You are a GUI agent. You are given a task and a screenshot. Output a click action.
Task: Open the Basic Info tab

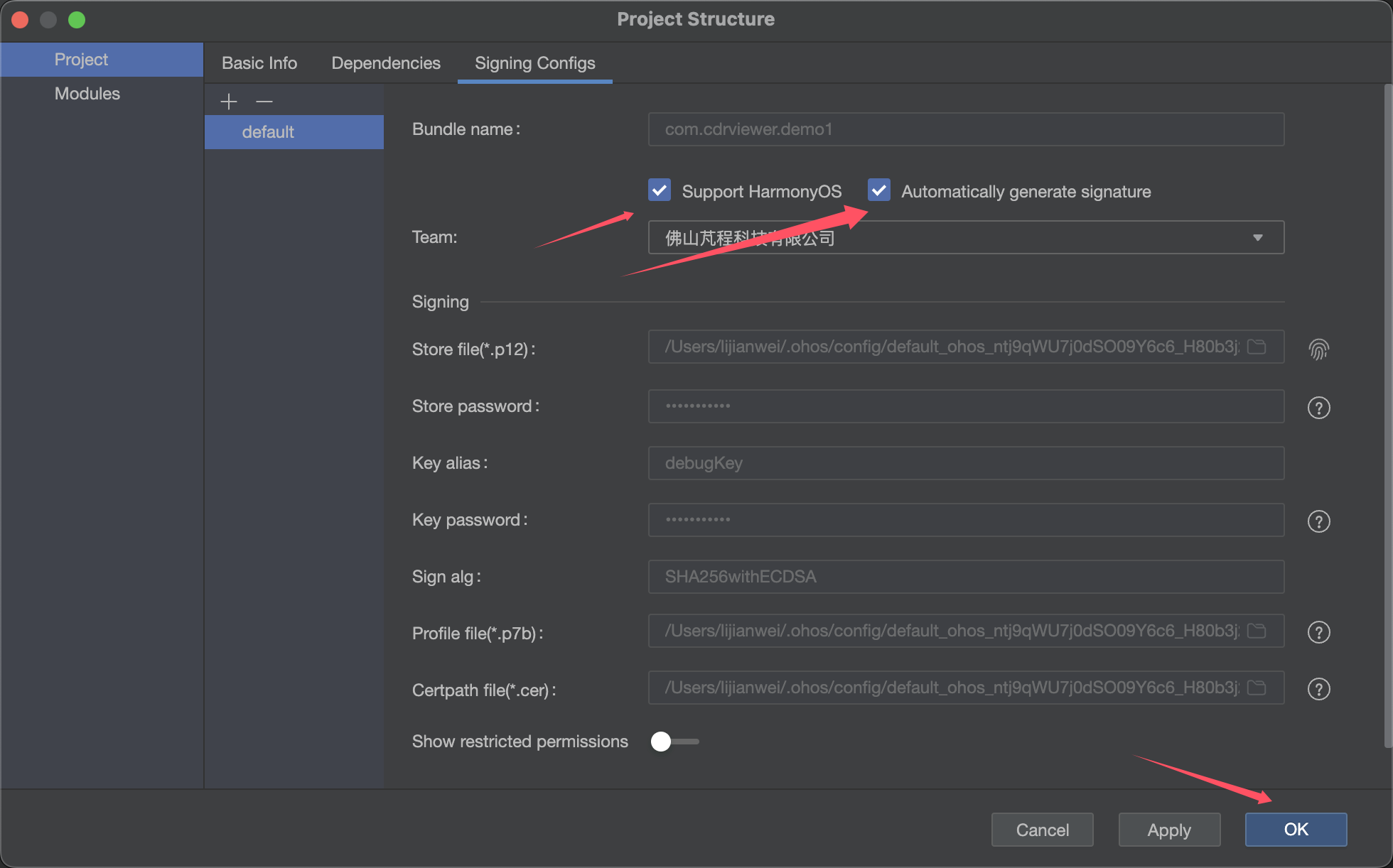click(x=259, y=63)
